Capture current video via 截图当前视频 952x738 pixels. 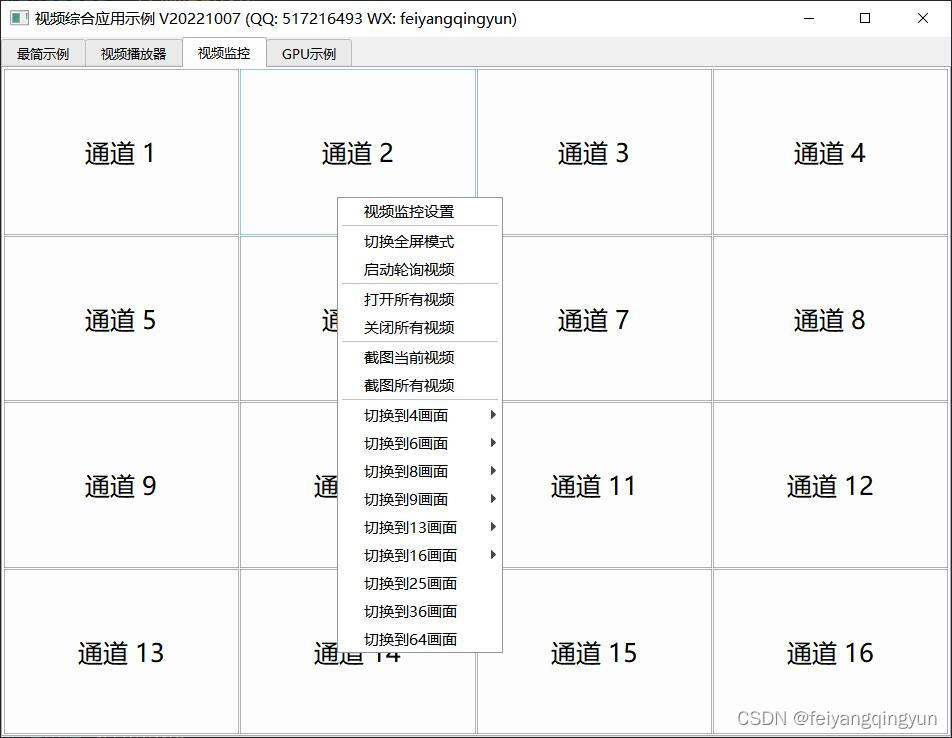(x=407, y=357)
